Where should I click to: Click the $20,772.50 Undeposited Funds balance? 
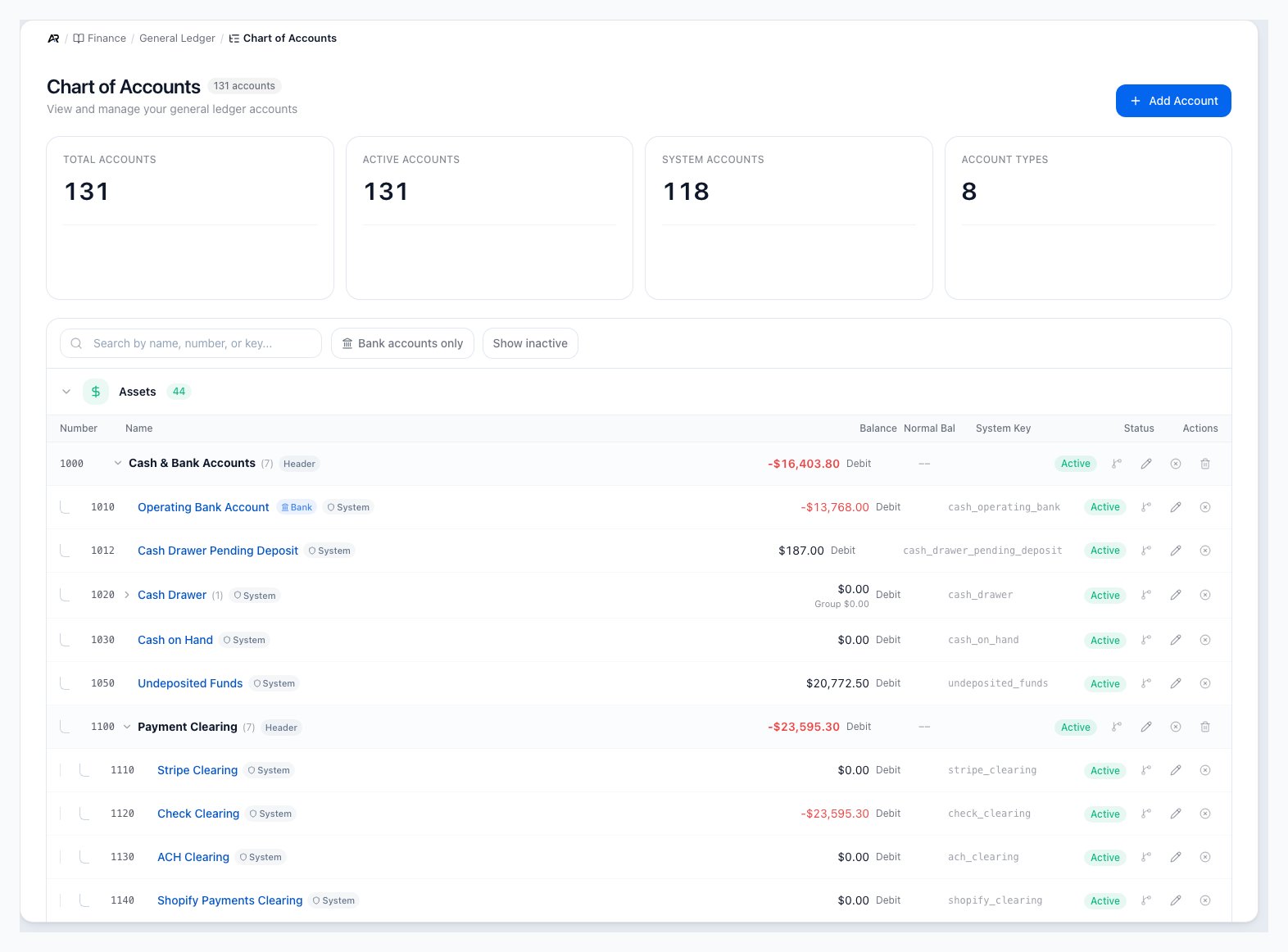coord(837,683)
